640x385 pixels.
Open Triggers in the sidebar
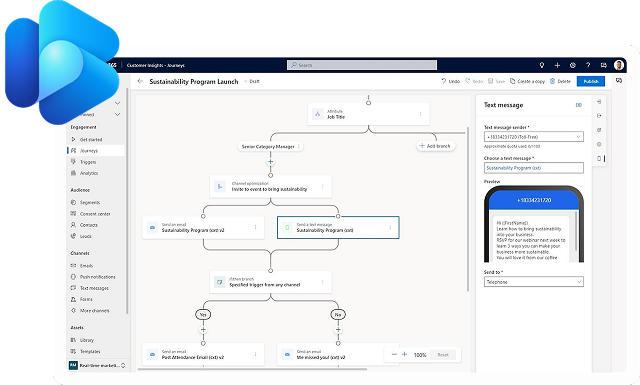click(x=88, y=162)
